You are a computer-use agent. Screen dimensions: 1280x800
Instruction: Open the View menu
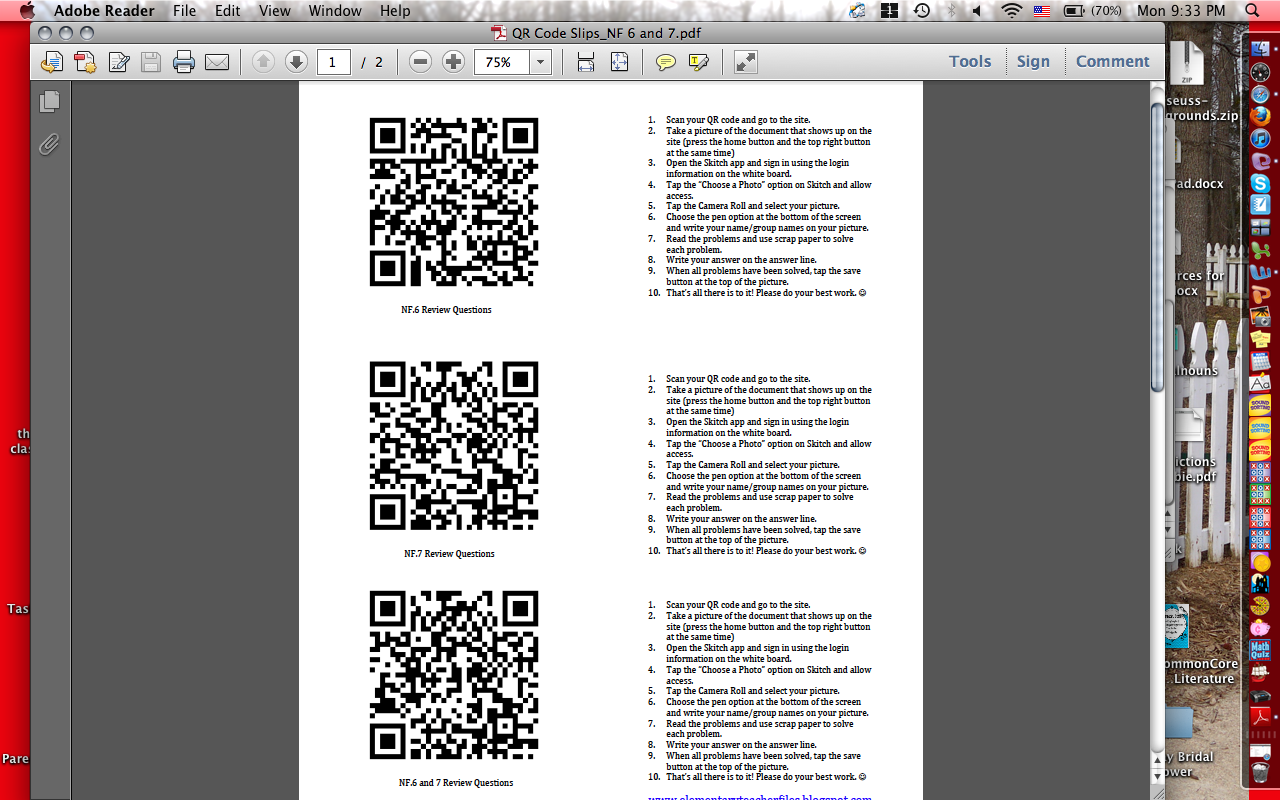(274, 10)
